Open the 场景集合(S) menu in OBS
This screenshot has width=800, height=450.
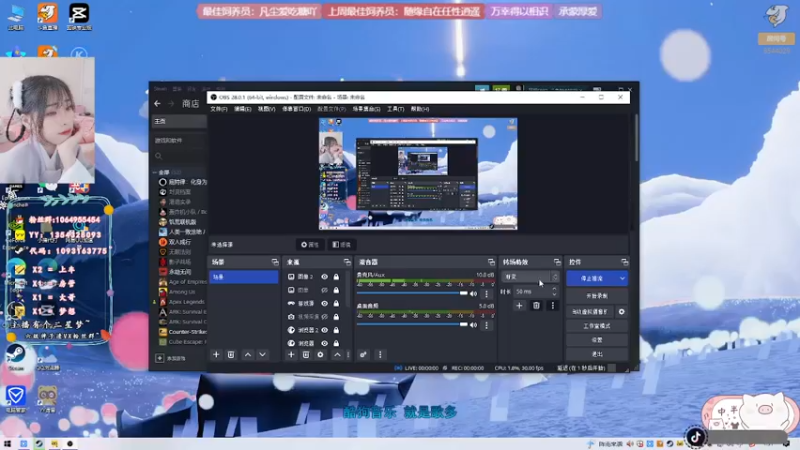click(366, 109)
